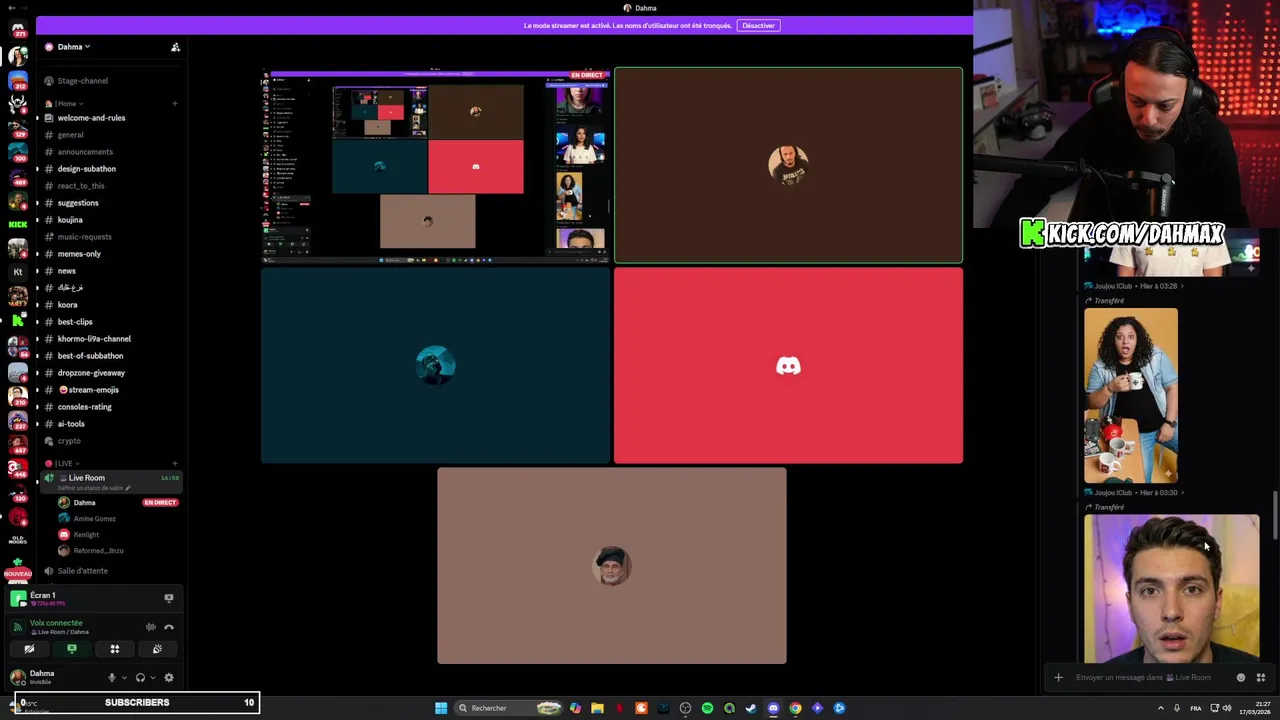The image size is (1280, 720).
Task: Select the tan participant tile at the bottom
Action: point(612,566)
